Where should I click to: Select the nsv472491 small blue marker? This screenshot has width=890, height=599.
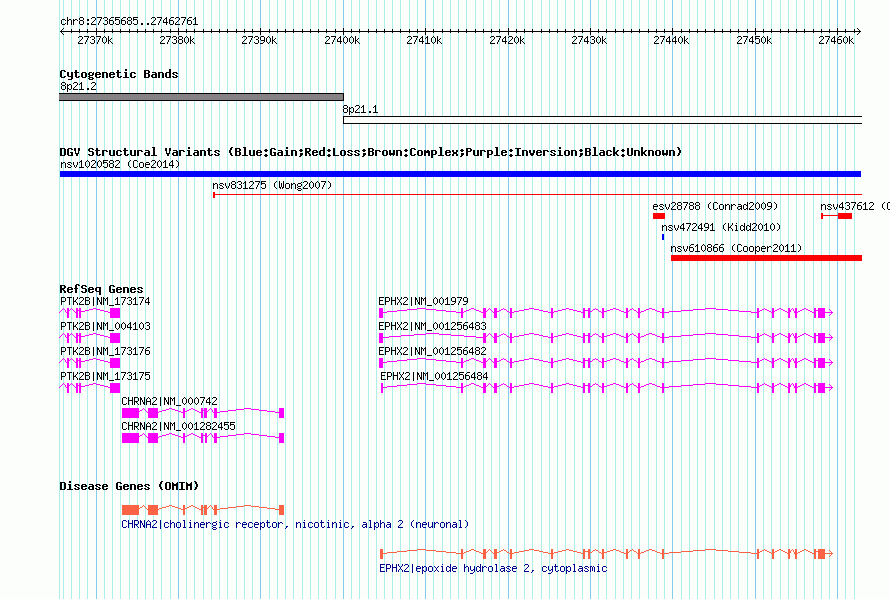point(662,237)
